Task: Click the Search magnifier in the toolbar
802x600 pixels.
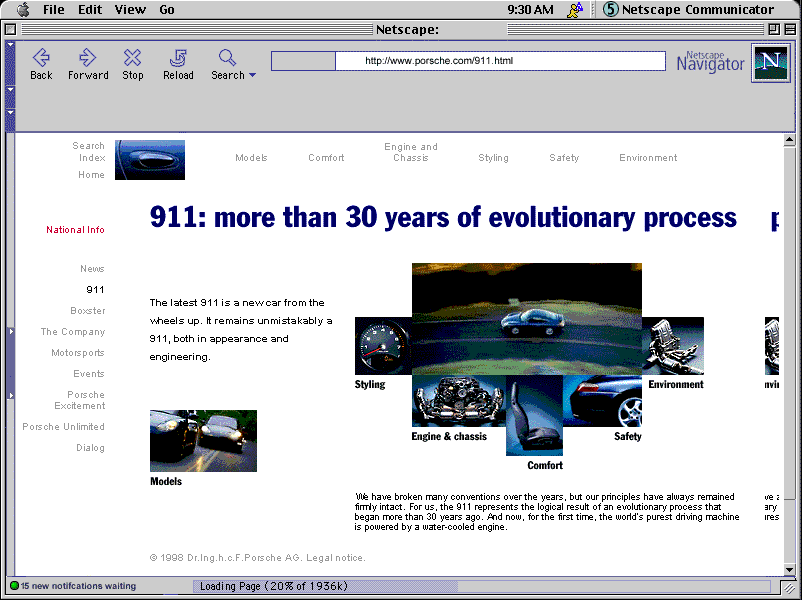Action: [227, 58]
